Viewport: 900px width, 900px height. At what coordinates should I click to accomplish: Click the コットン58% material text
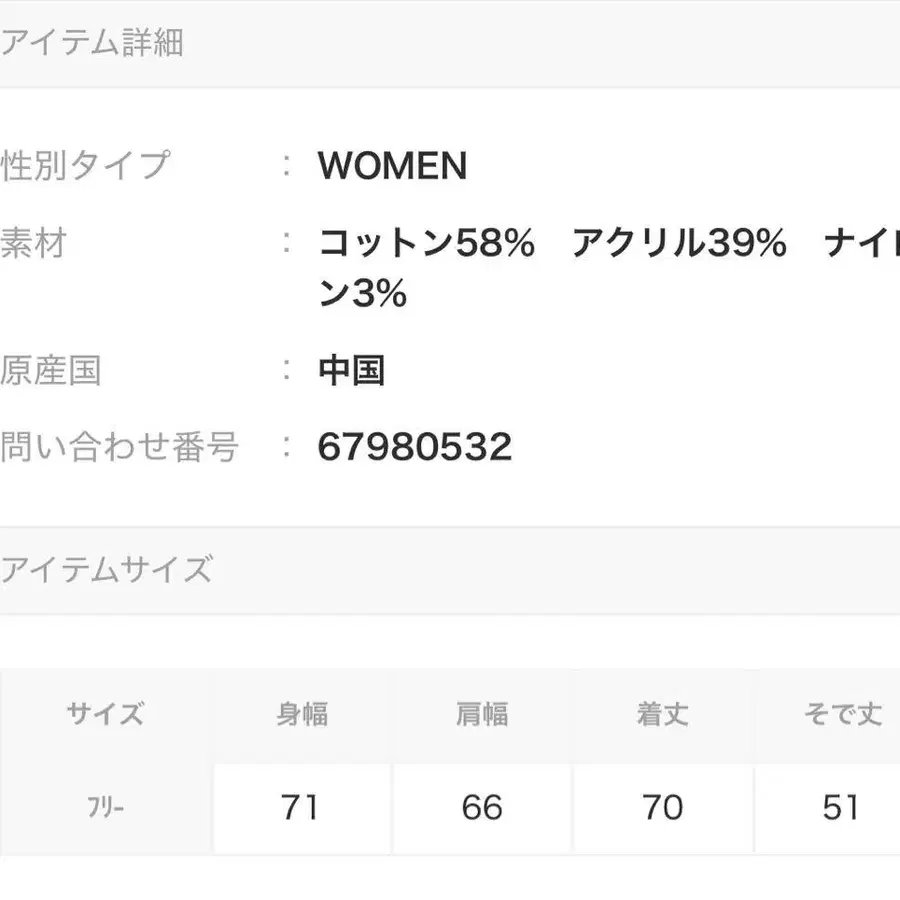(x=427, y=244)
